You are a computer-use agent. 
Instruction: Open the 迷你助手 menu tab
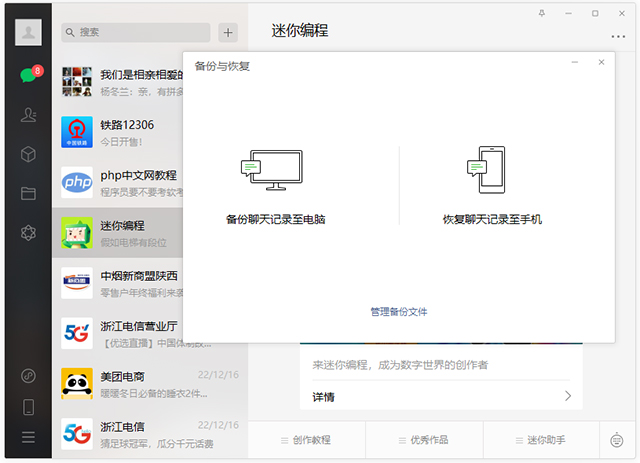tap(541, 440)
